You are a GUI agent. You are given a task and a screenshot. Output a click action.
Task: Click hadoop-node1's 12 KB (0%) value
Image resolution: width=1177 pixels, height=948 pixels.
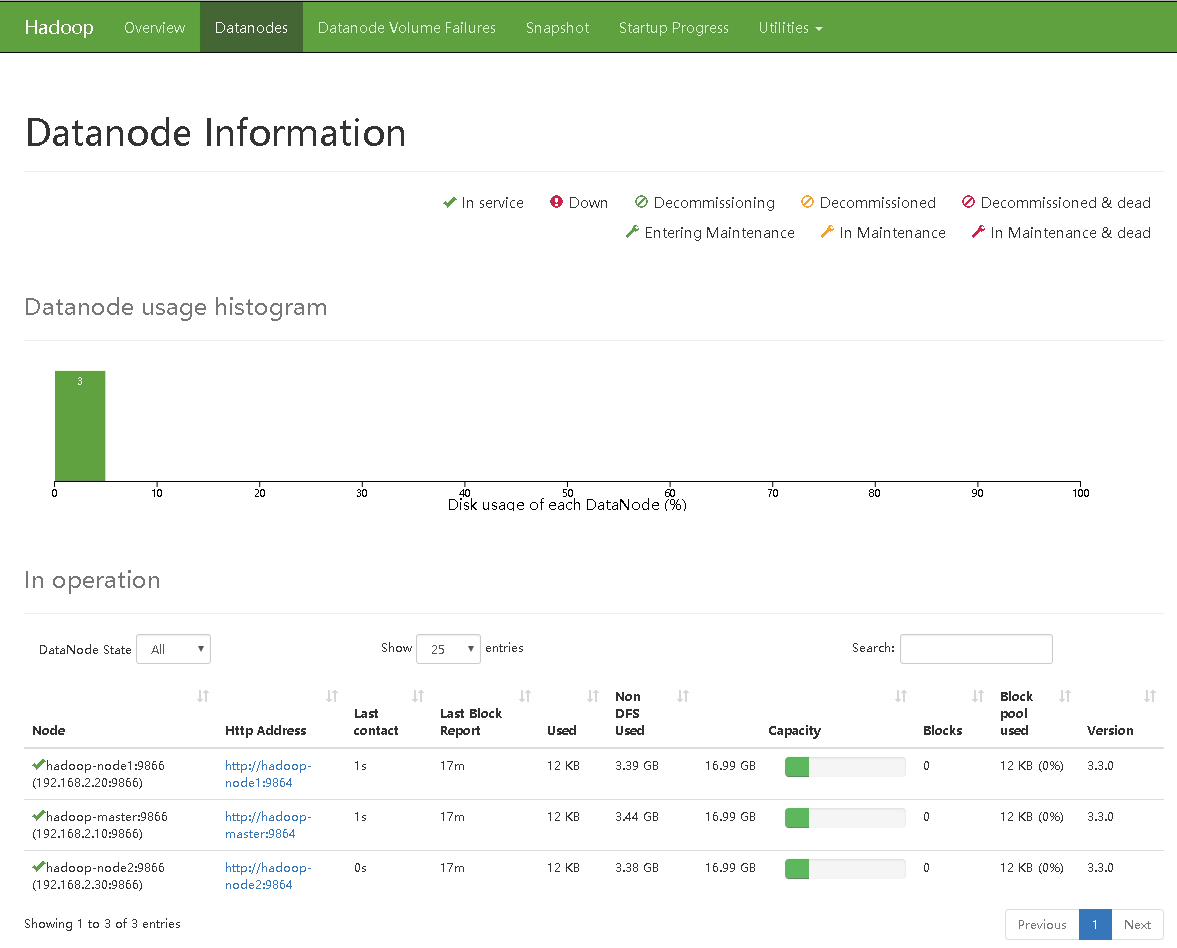point(1031,766)
